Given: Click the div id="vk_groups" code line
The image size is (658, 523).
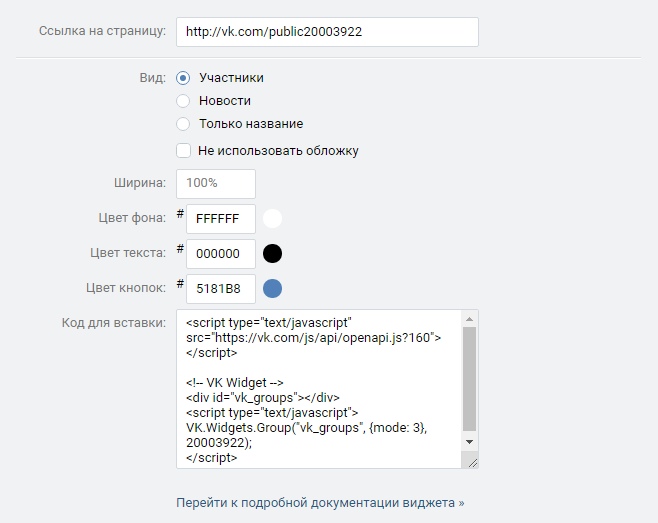Looking at the screenshot, I should coord(263,398).
